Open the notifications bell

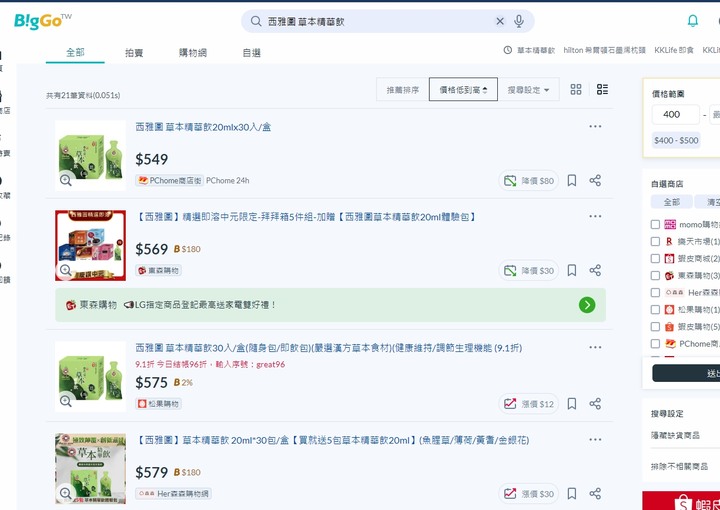[692, 21]
